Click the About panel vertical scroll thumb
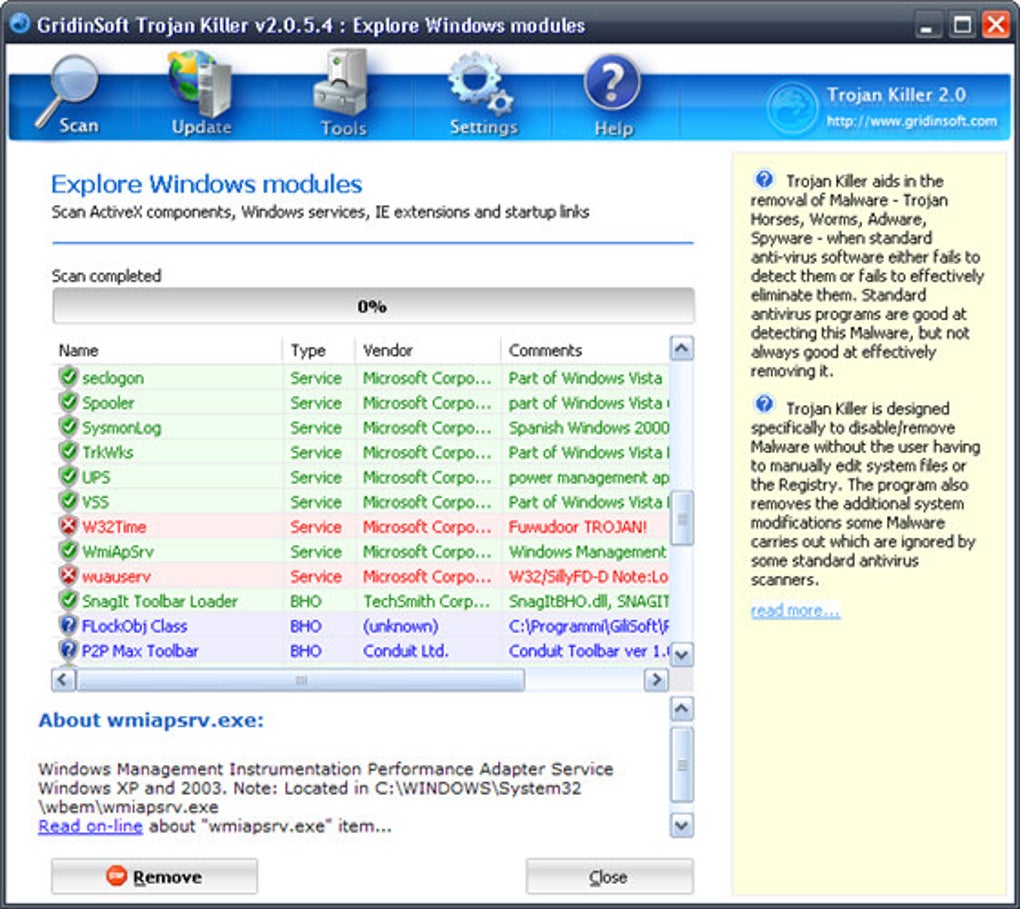1020x909 pixels. [681, 765]
